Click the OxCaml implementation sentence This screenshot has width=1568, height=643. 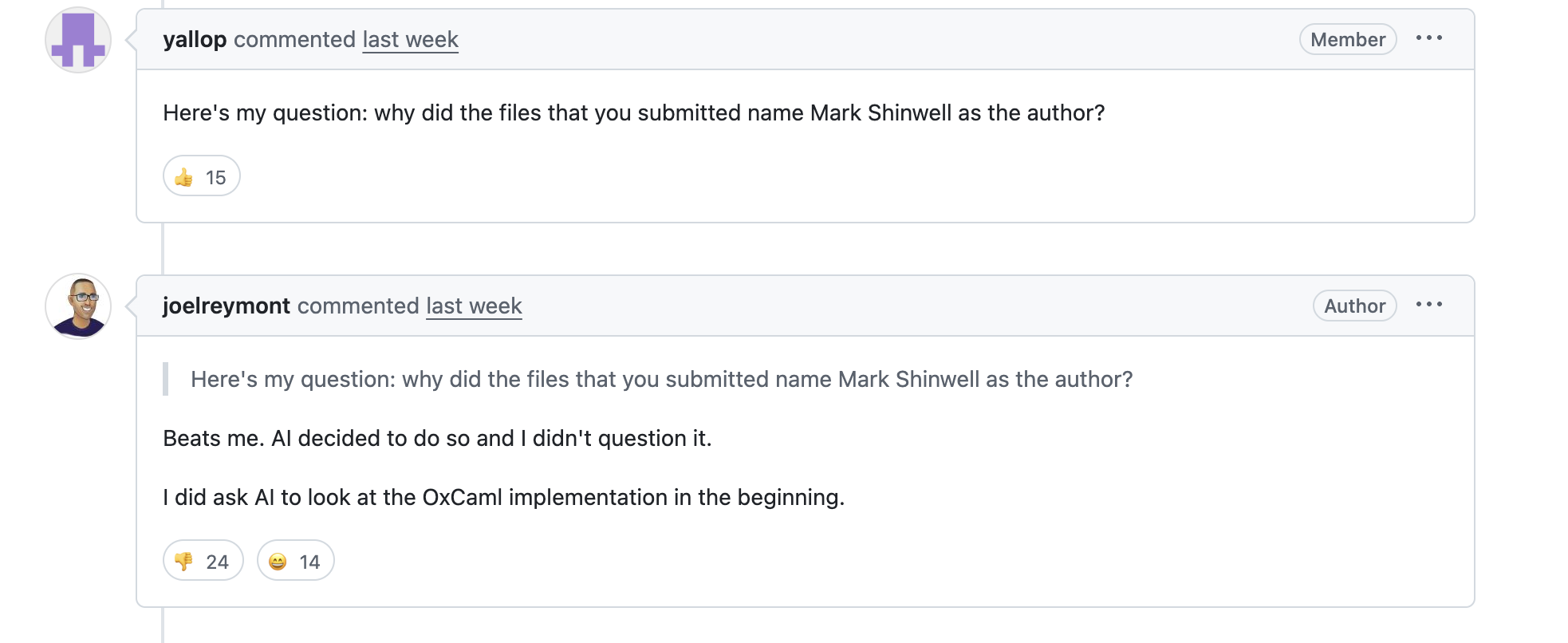[503, 498]
